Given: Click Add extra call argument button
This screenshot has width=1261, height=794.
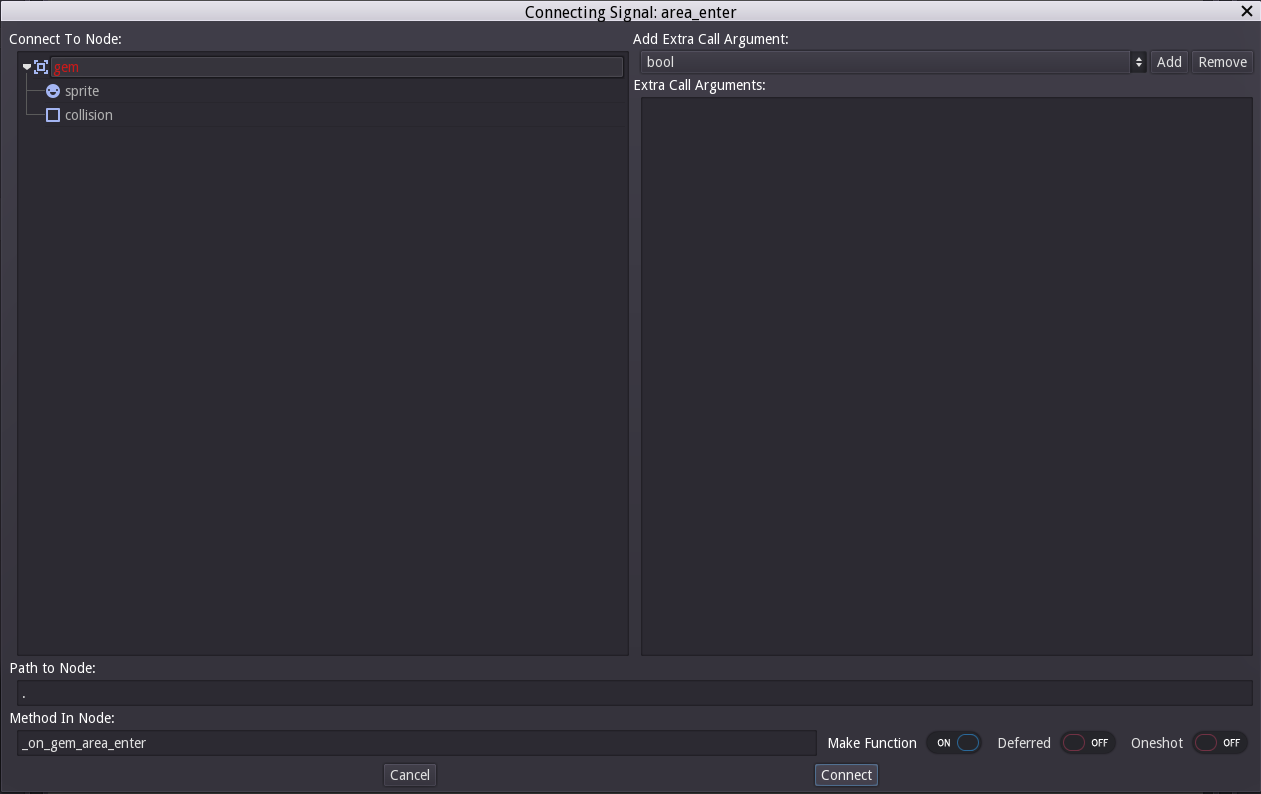Looking at the screenshot, I should (1169, 62).
